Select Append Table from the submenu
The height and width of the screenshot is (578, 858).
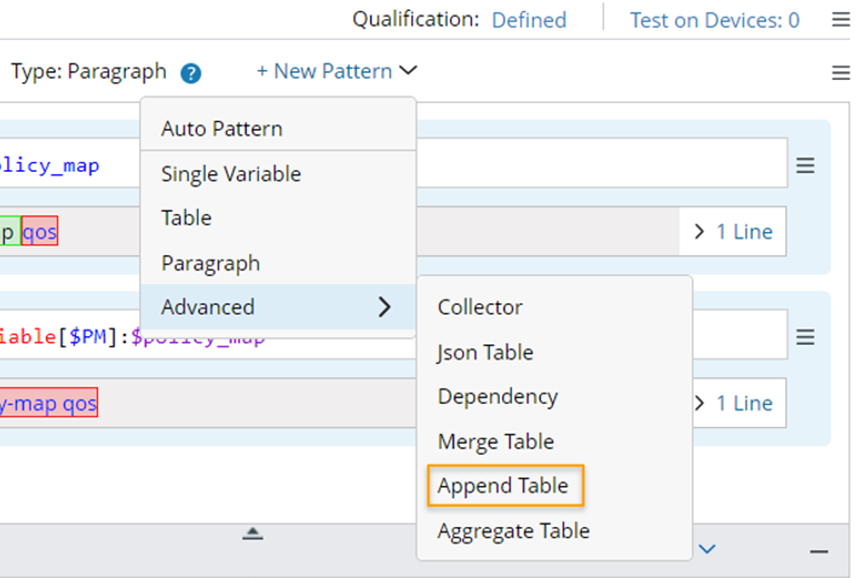point(503,486)
